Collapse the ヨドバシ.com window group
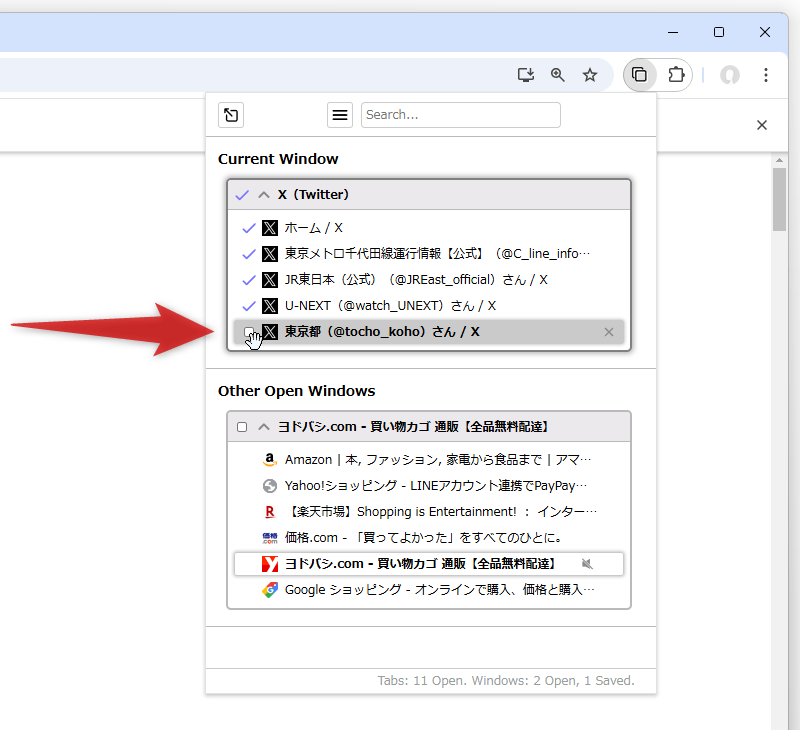The height and width of the screenshot is (730, 800). click(263, 426)
